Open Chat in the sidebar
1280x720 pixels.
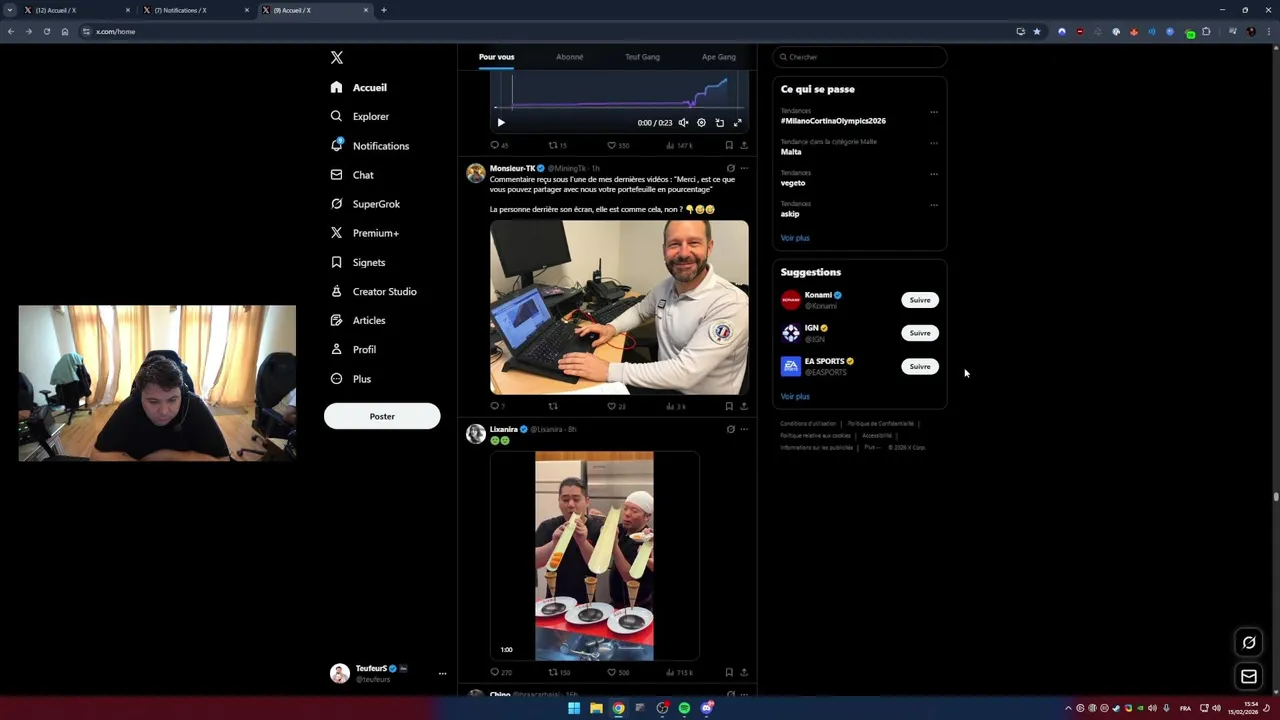tap(352, 175)
